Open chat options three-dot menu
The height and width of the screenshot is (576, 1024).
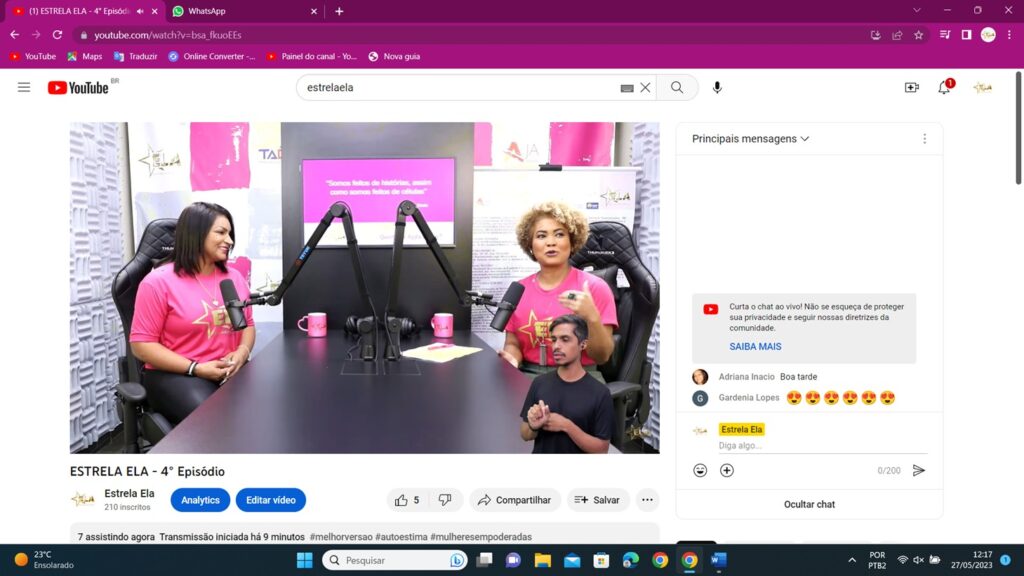(924, 139)
